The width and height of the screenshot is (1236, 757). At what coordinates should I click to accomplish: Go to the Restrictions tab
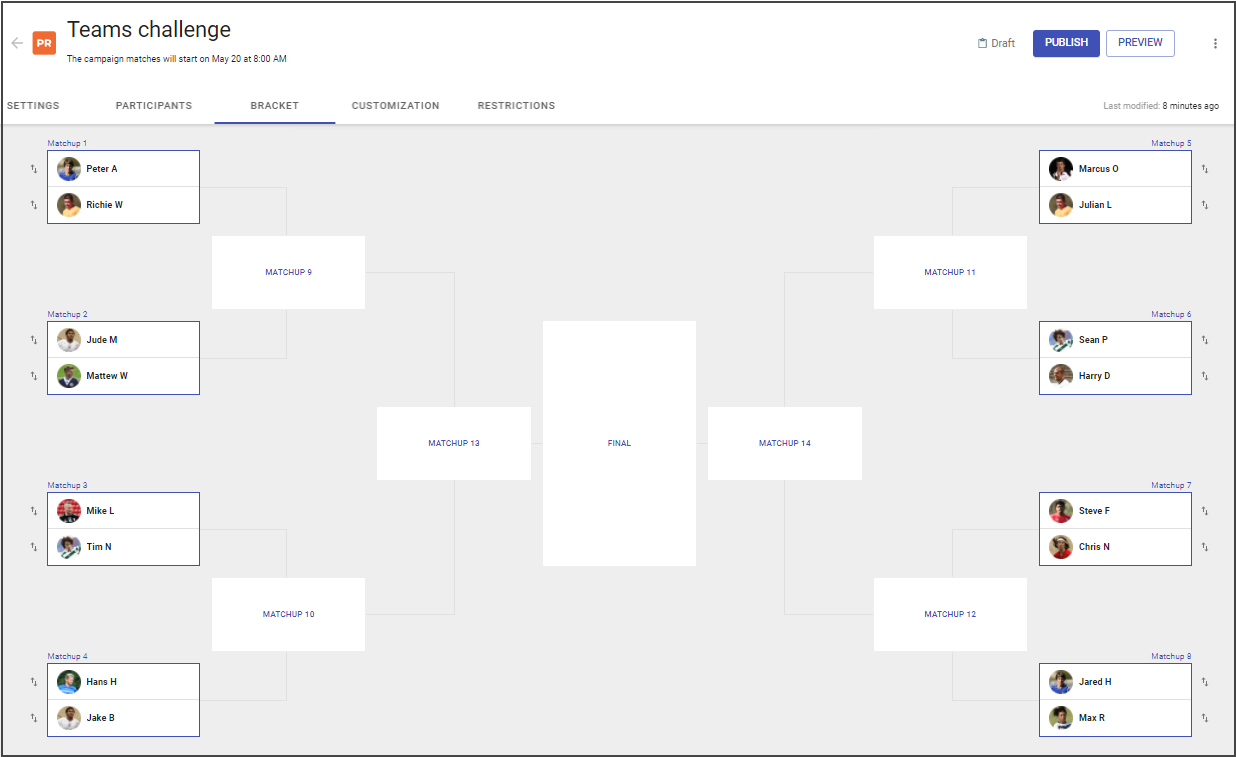click(516, 105)
